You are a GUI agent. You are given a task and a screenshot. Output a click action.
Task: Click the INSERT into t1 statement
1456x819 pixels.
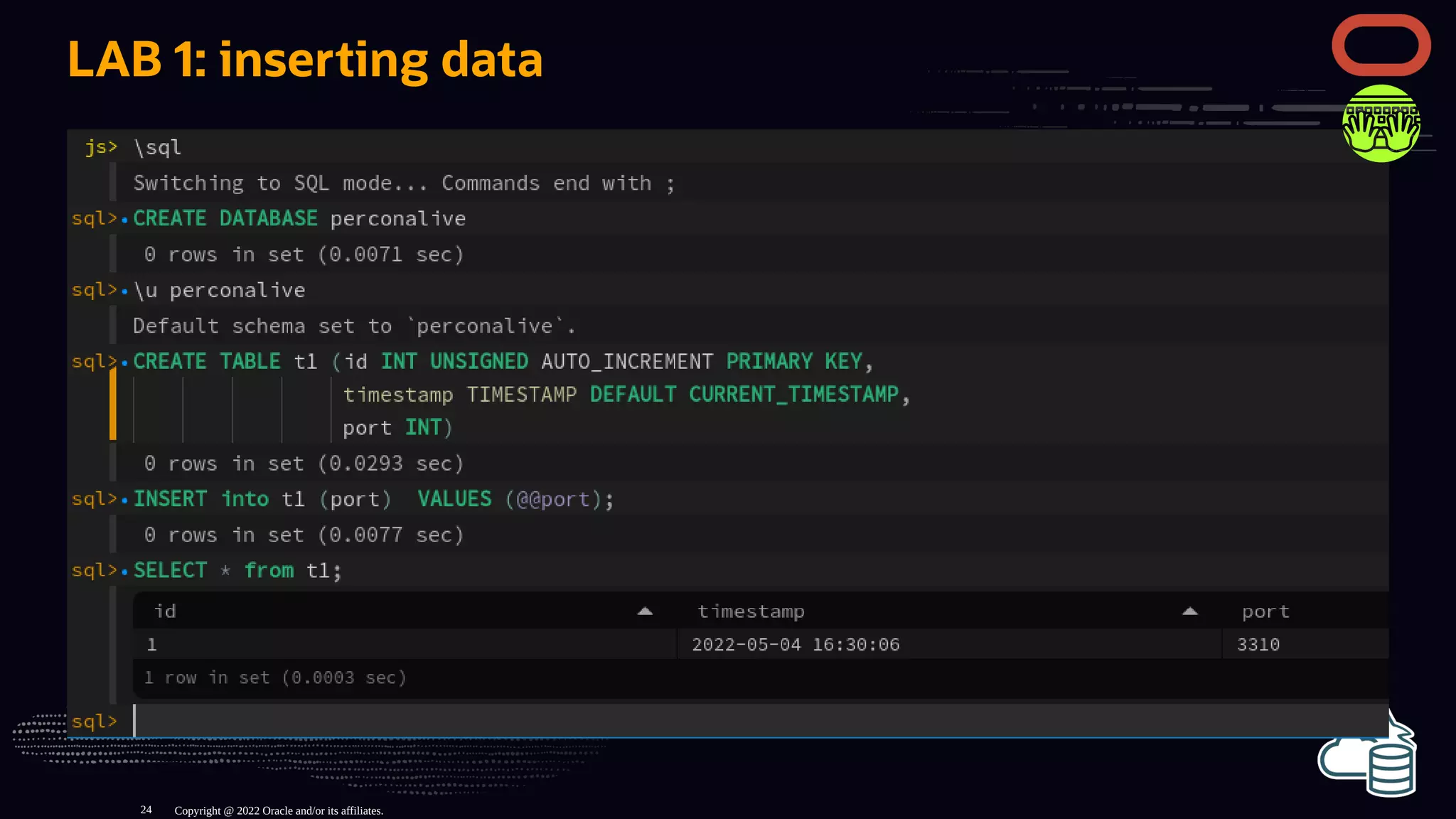point(373,499)
